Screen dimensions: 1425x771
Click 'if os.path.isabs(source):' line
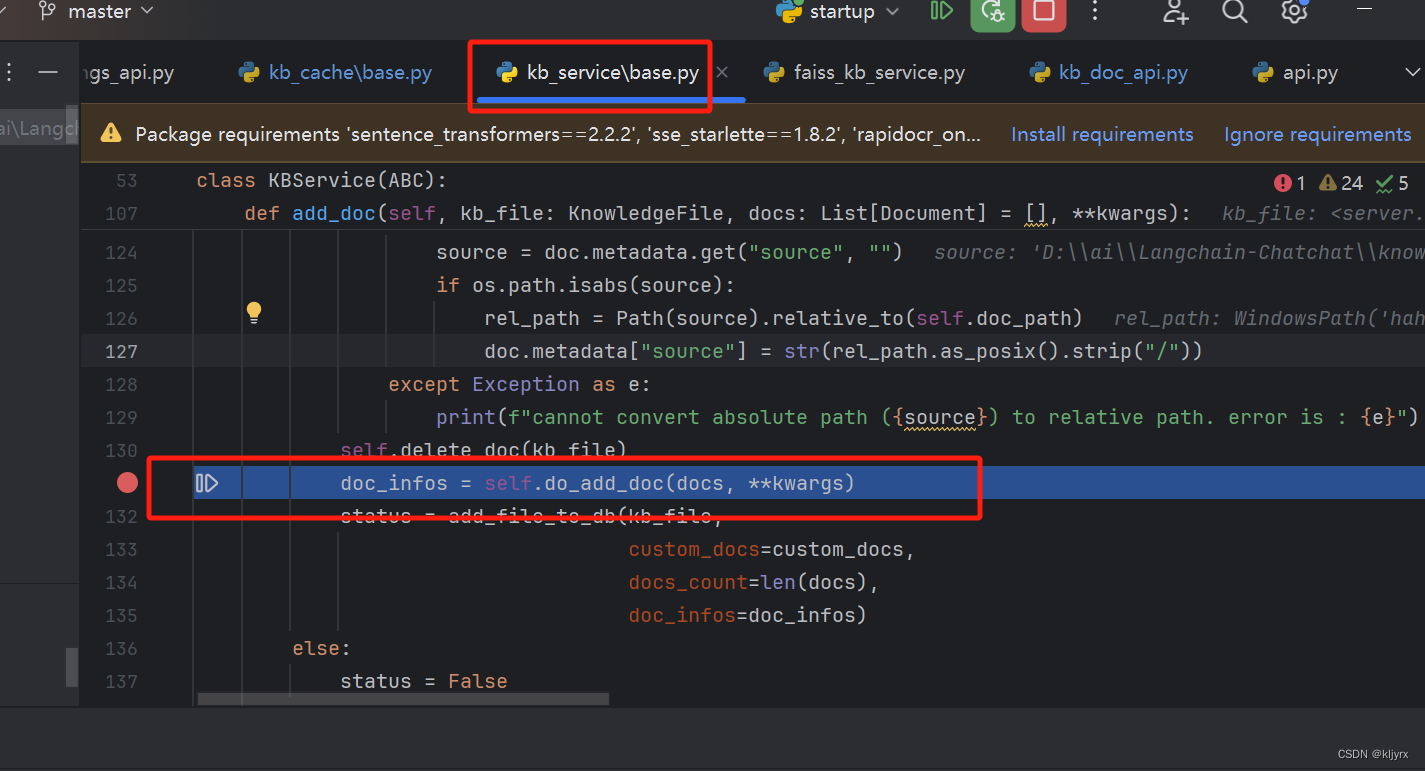point(585,285)
